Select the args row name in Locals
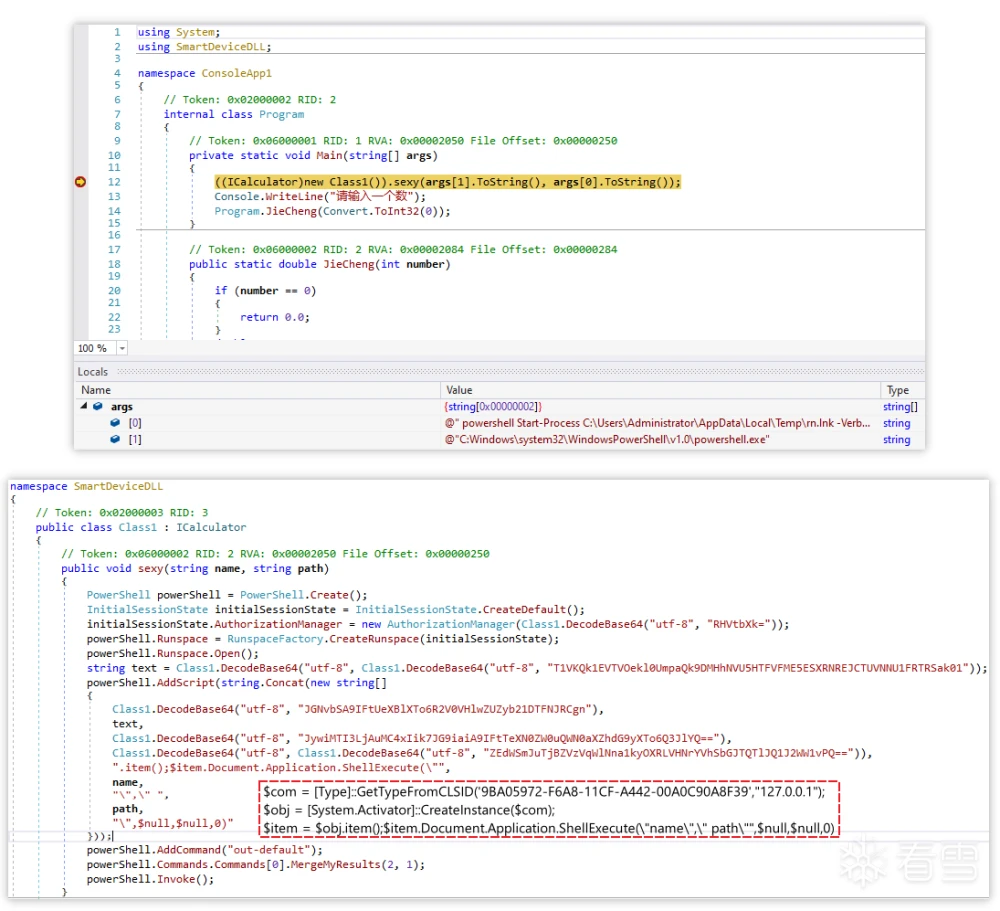1000x911 pixels. (122, 406)
